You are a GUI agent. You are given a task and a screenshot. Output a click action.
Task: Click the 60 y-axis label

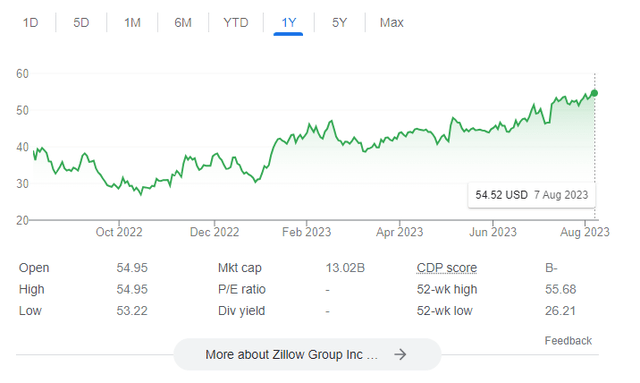22,73
